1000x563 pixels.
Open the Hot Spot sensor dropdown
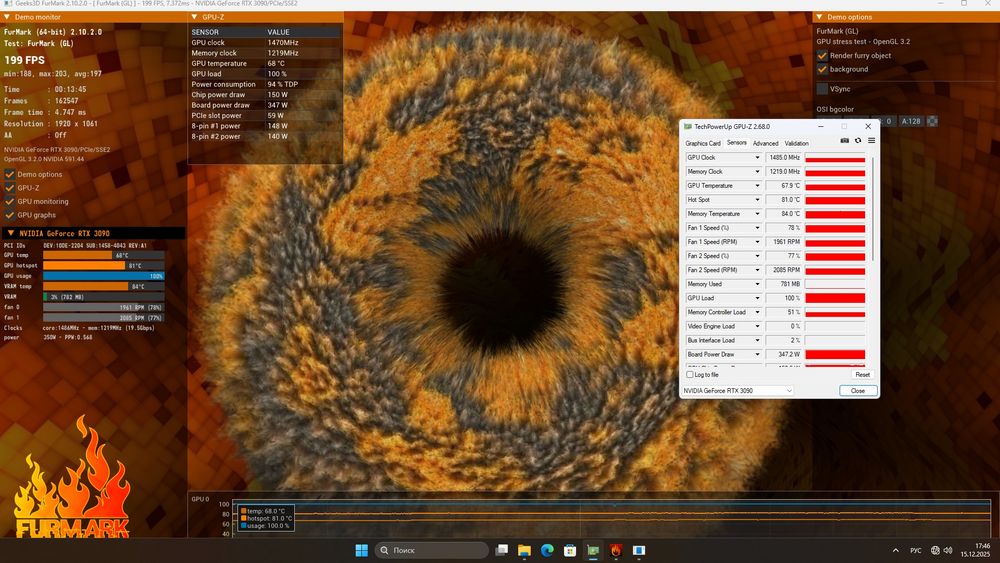click(x=757, y=200)
